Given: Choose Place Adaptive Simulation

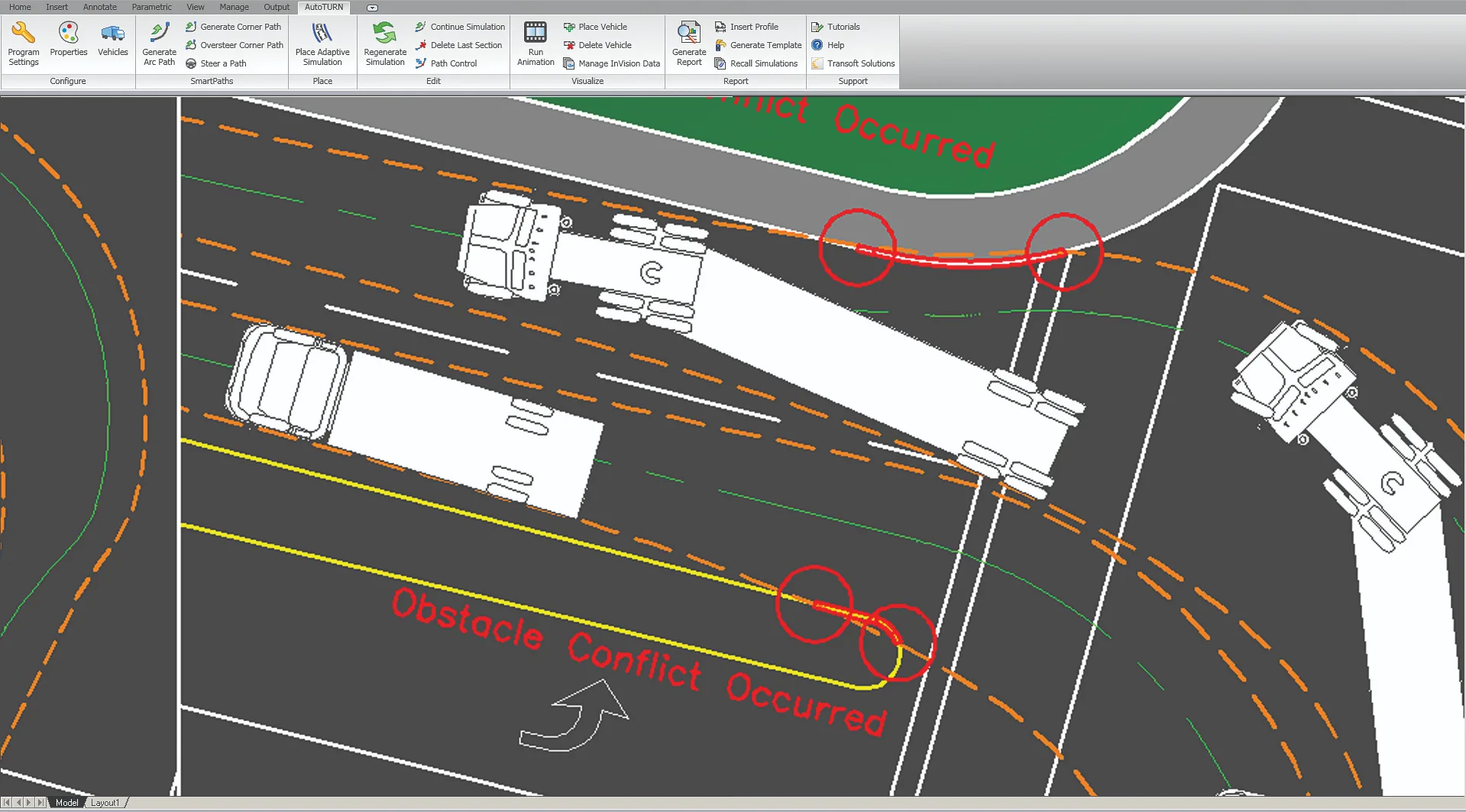Looking at the screenshot, I should pos(322,44).
